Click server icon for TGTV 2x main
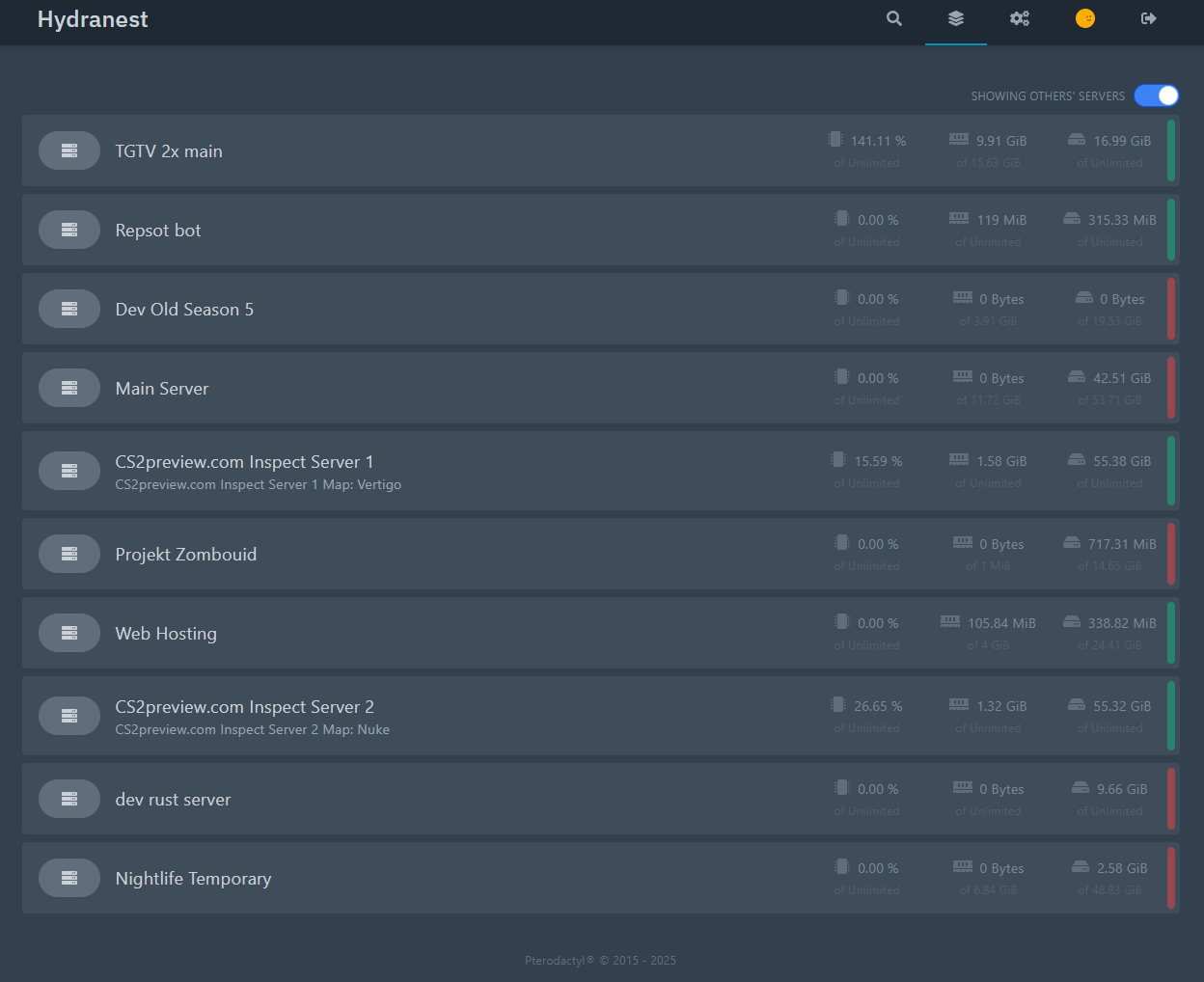The width and height of the screenshot is (1204, 982). point(69,150)
